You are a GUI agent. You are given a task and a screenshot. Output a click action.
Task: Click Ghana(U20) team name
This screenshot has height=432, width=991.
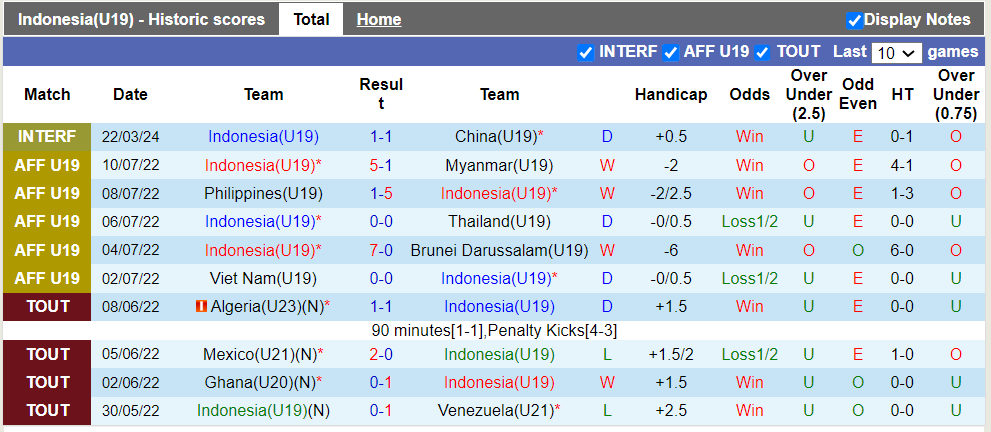(258, 382)
